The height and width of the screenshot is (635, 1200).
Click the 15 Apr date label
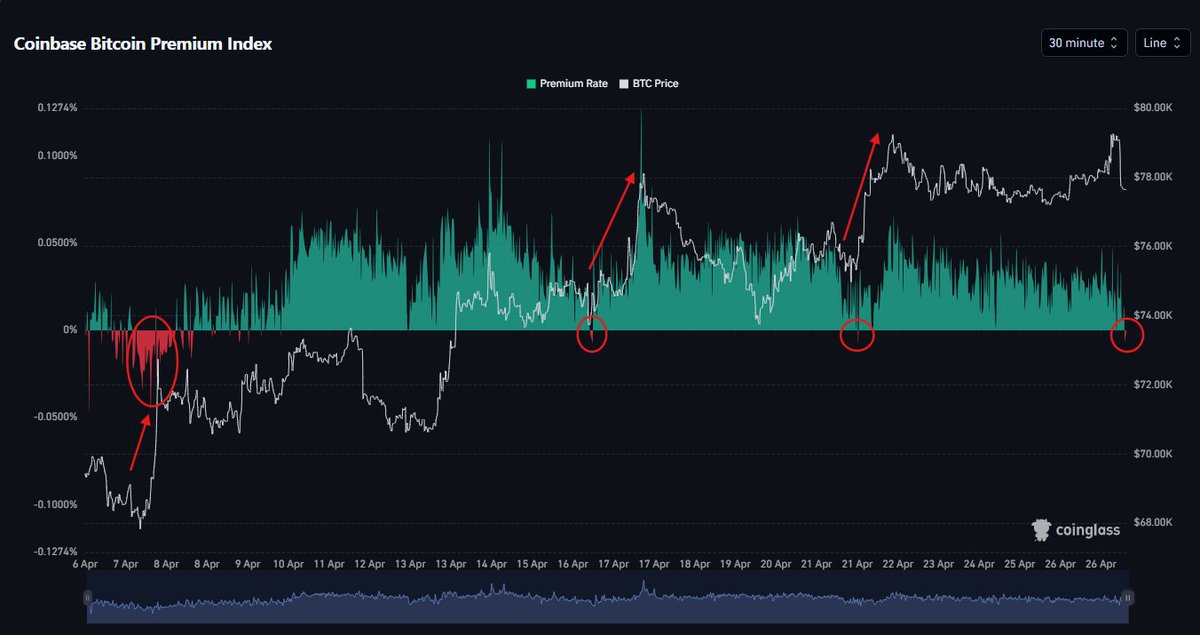click(532, 564)
